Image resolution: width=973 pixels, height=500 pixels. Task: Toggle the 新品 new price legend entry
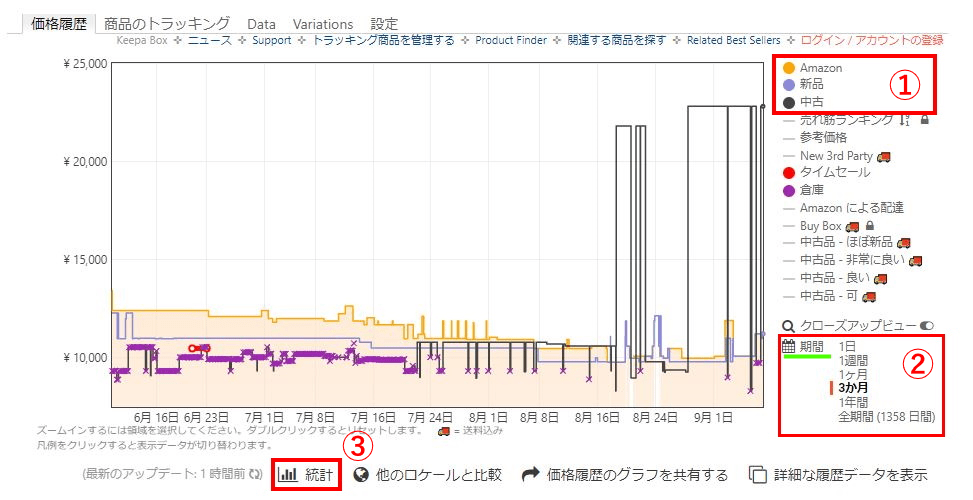tap(811, 85)
